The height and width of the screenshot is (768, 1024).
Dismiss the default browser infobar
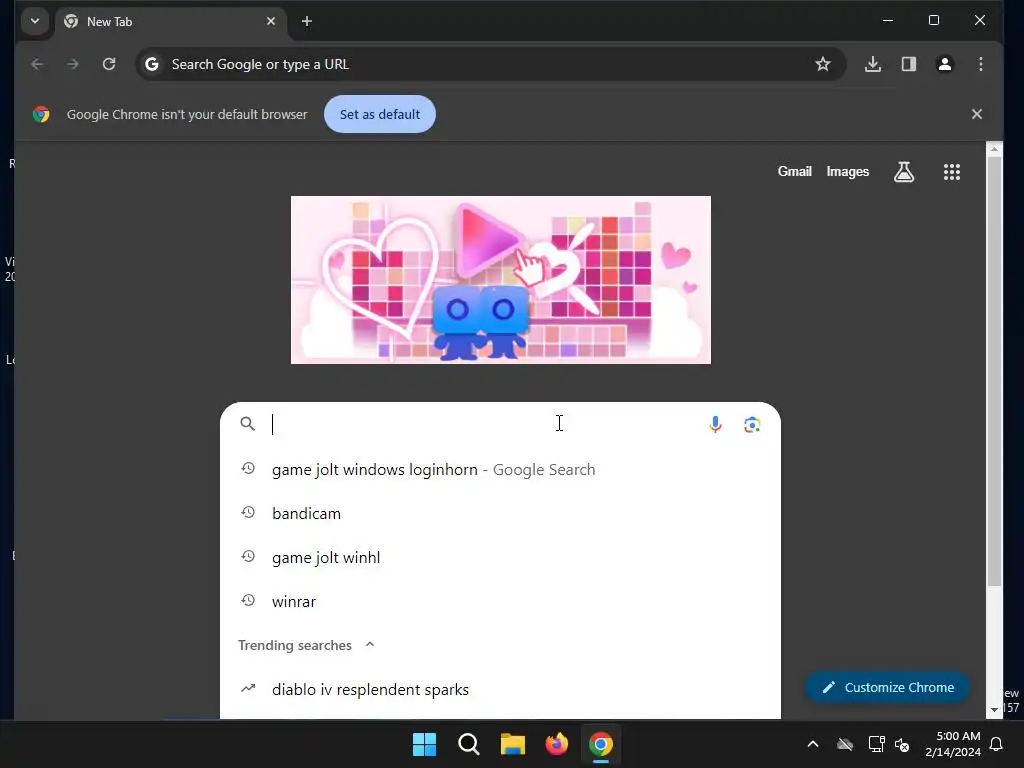click(x=976, y=114)
